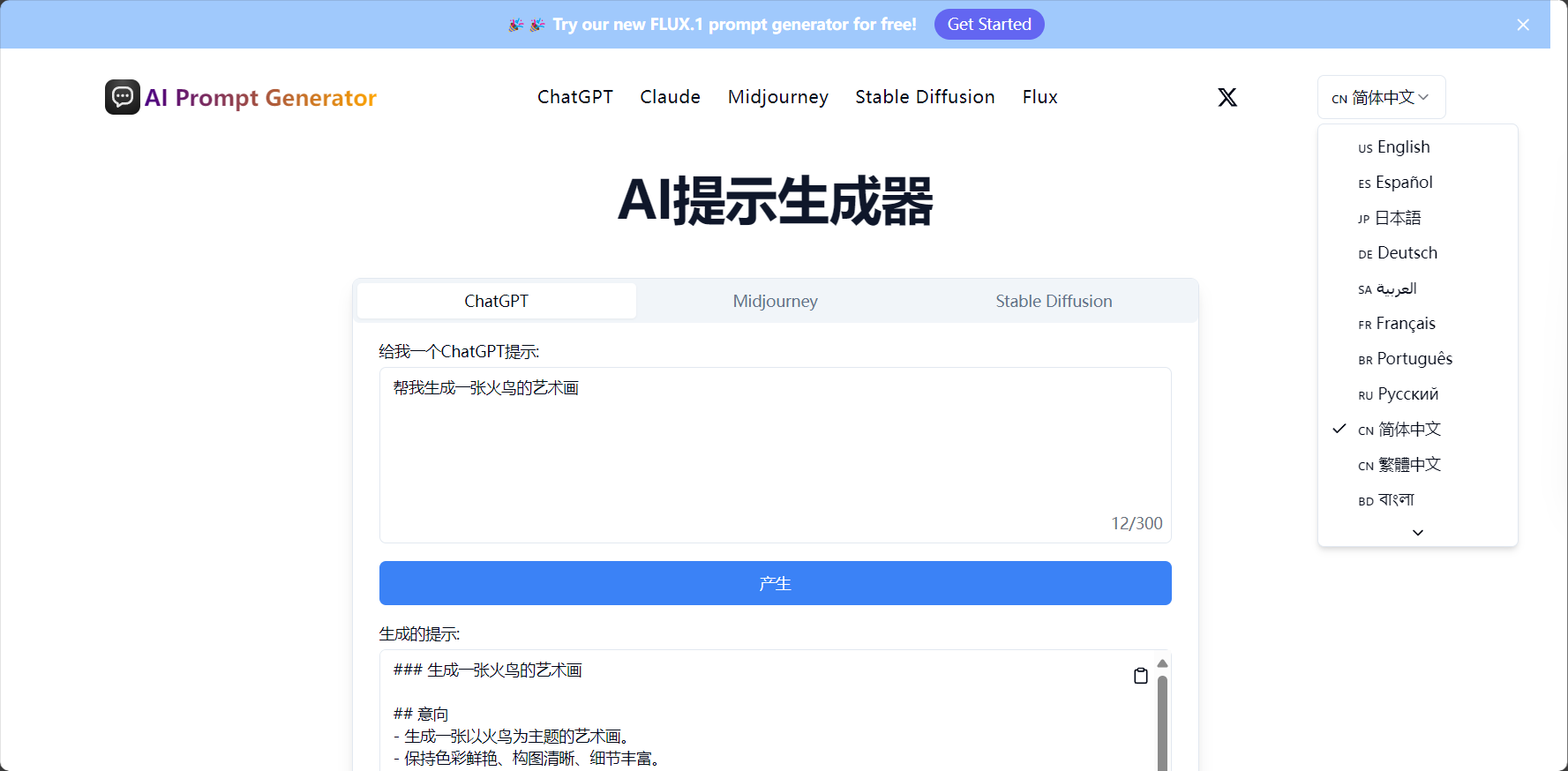Viewport: 1568px width, 771px height.
Task: Open Flux link in top navigation
Action: pyautogui.click(x=1039, y=97)
